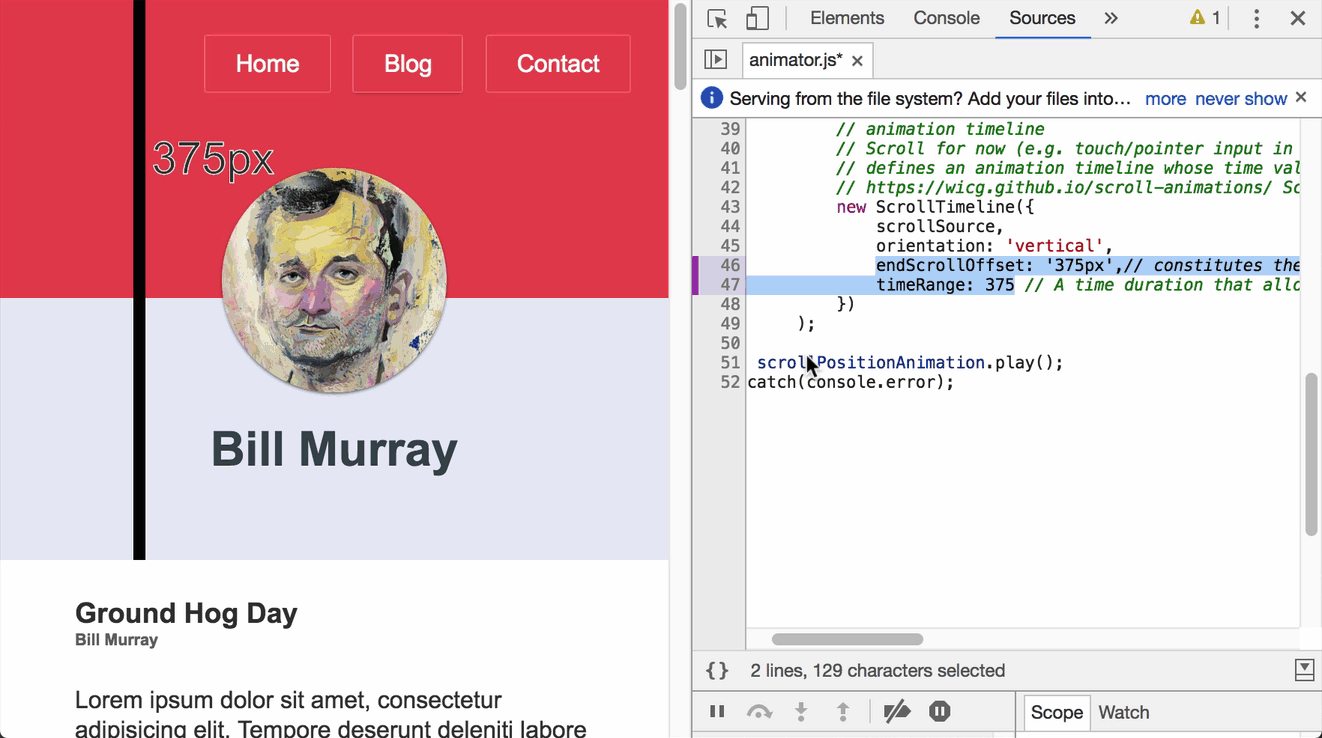
Task: Click the blue info icon in banner
Action: (712, 98)
